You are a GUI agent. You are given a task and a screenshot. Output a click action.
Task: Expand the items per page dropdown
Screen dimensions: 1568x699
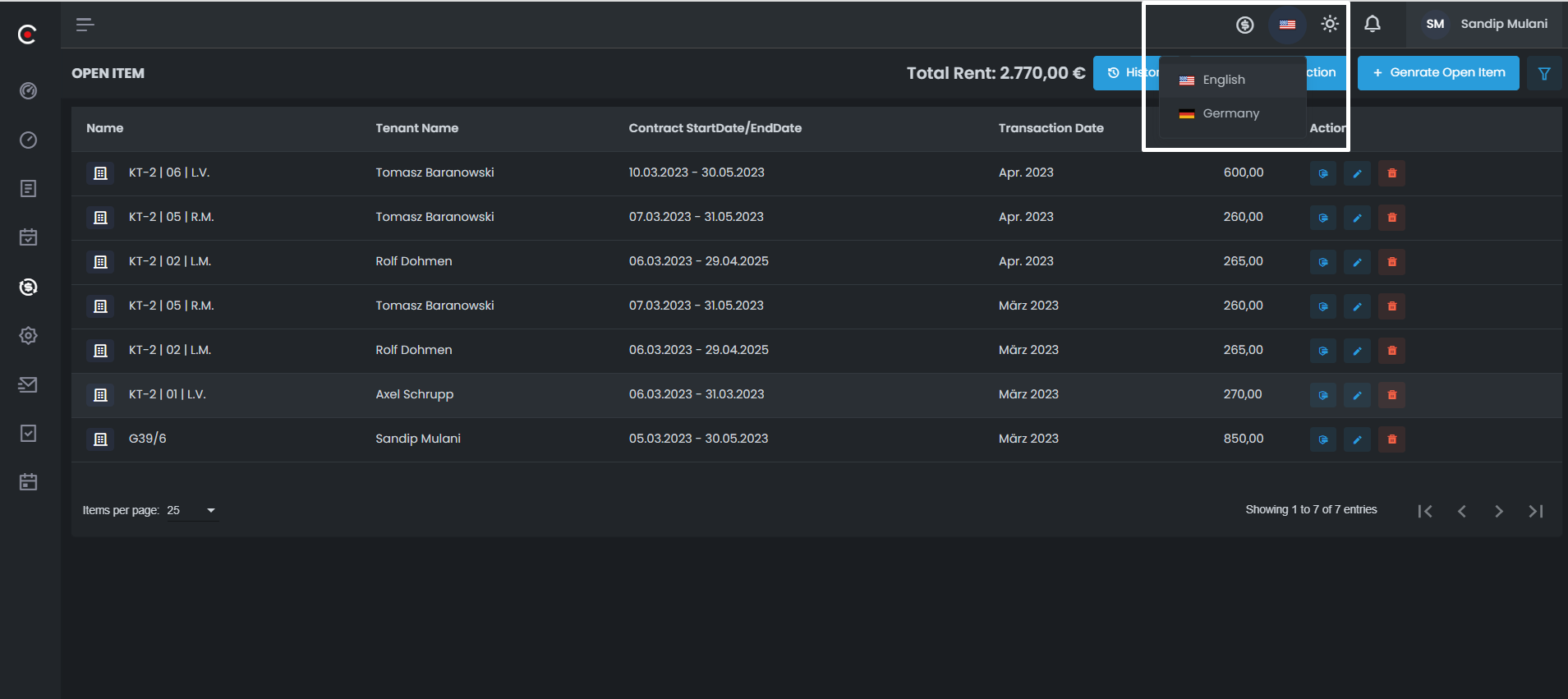(192, 511)
